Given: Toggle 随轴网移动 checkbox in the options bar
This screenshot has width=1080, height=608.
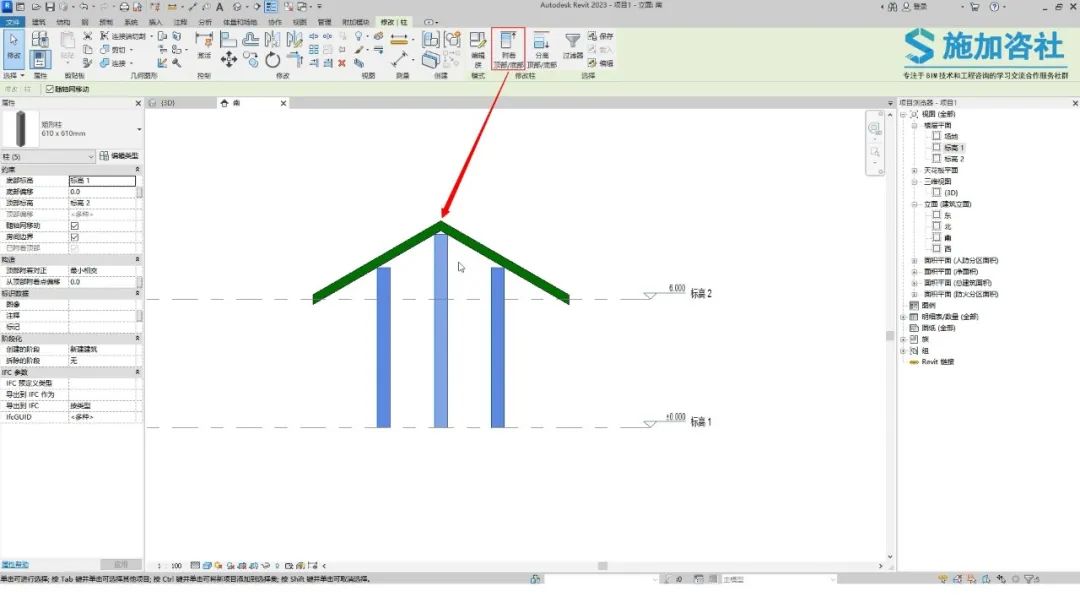Looking at the screenshot, I should tap(50, 89).
